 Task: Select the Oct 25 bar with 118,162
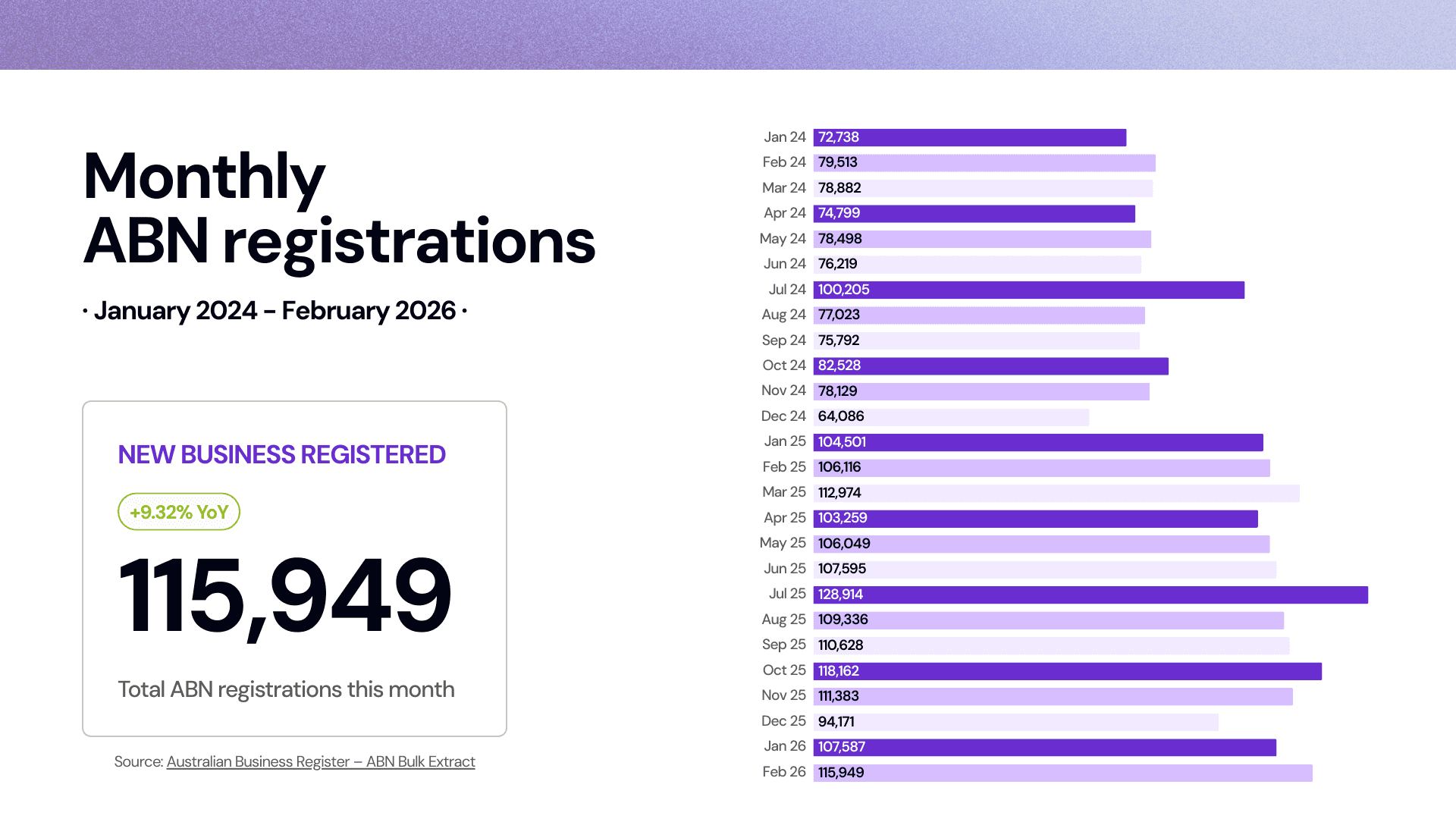(x=1067, y=671)
